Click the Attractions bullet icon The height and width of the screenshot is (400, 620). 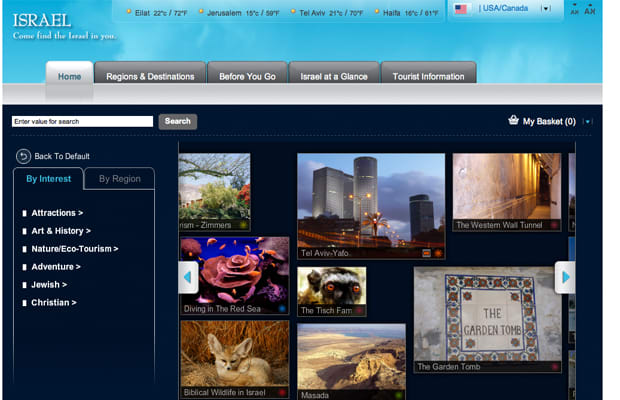(25, 213)
